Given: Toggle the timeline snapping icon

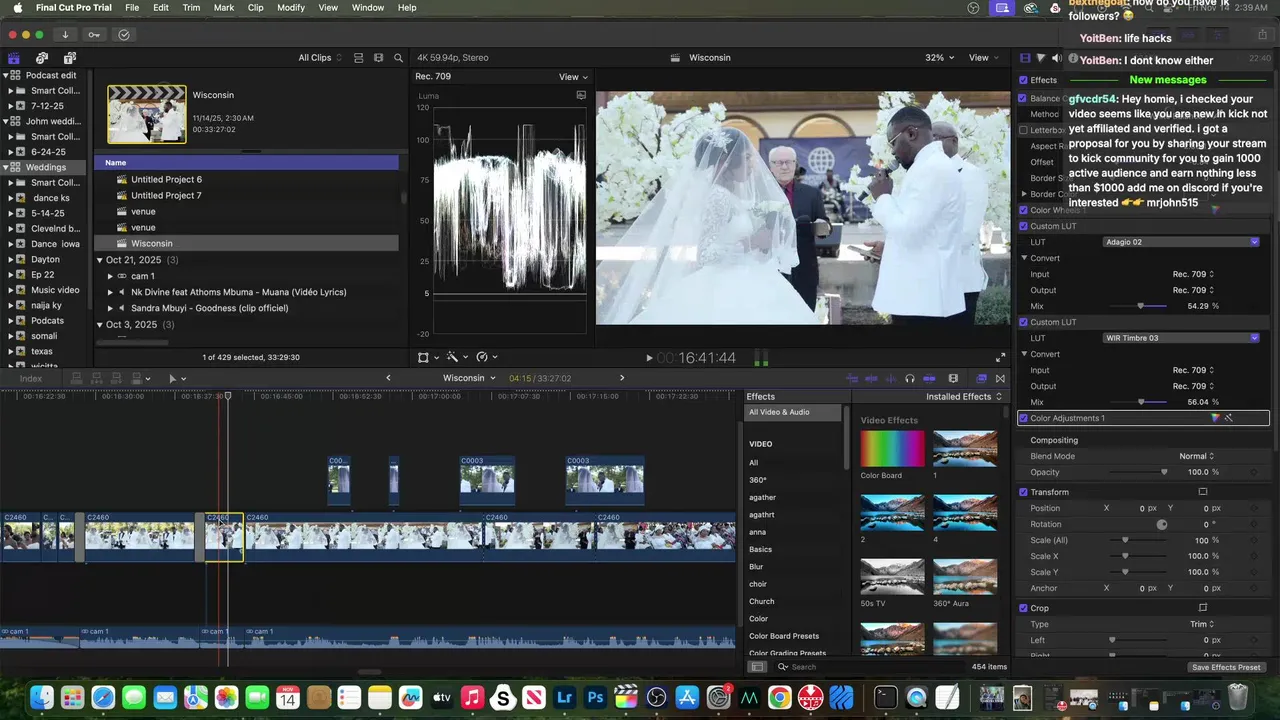Looking at the screenshot, I should coord(929,379).
